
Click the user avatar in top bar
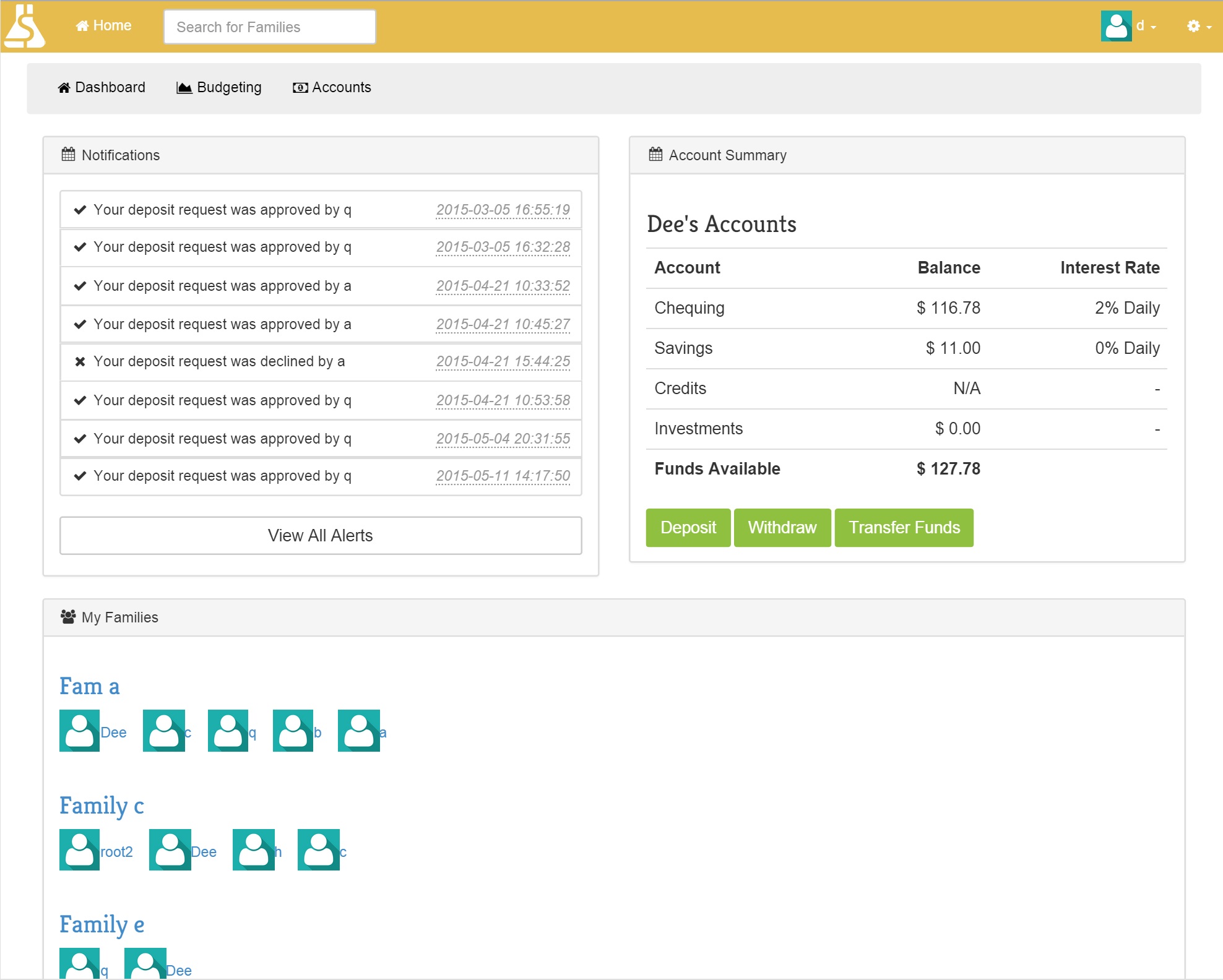point(1116,26)
